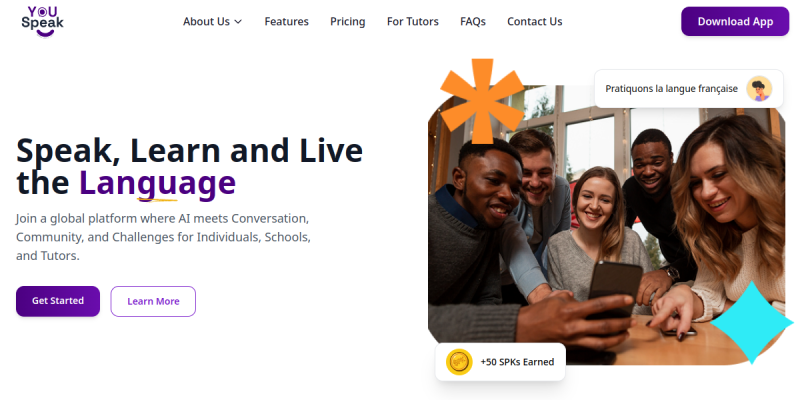Go to the Features page
This screenshot has height=400, width=800.
point(286,22)
